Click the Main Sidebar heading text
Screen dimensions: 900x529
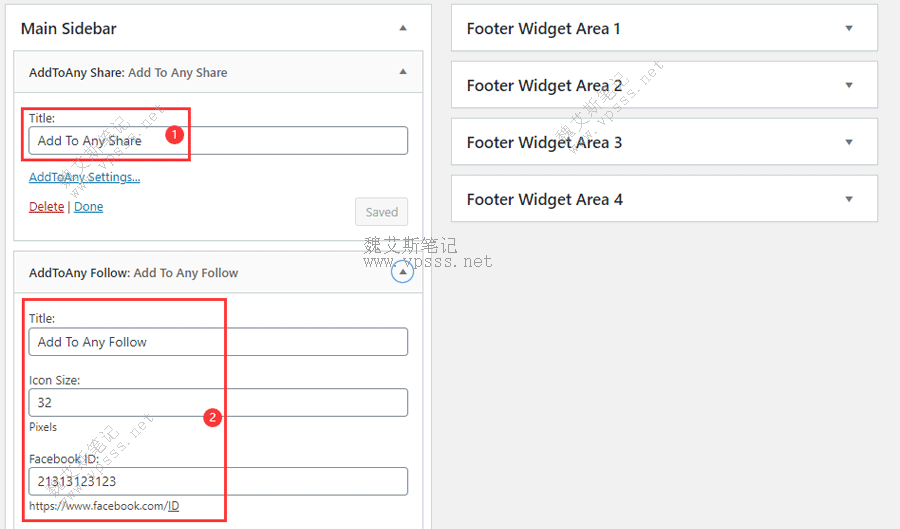(x=69, y=28)
